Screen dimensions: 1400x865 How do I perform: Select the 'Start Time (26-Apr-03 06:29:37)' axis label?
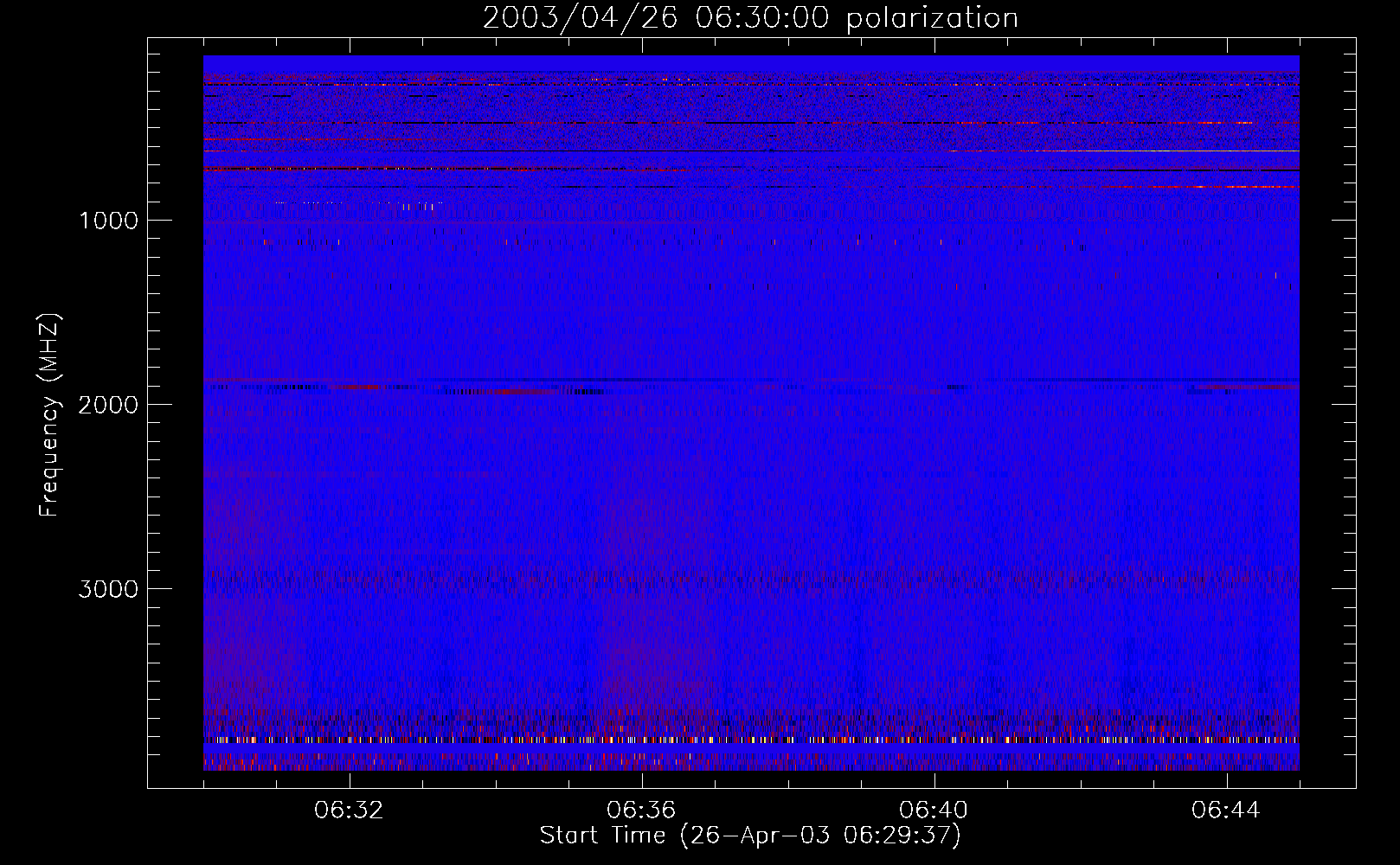tap(750, 836)
